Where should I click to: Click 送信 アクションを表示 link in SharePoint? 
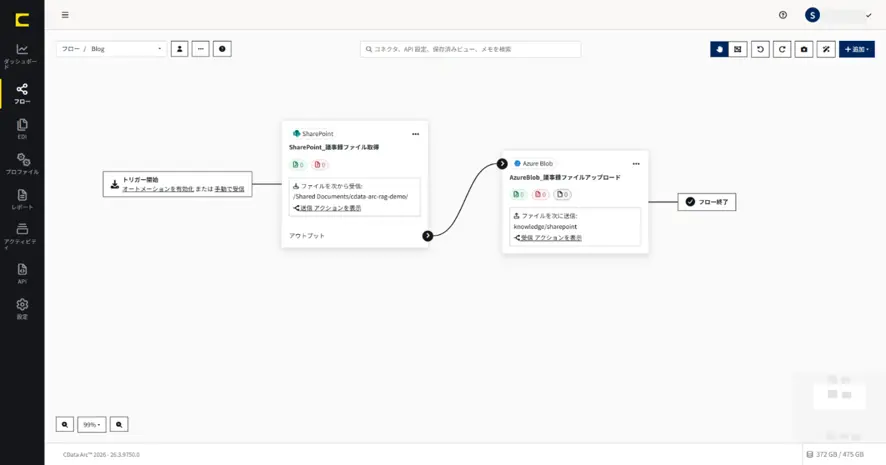click(x=331, y=208)
